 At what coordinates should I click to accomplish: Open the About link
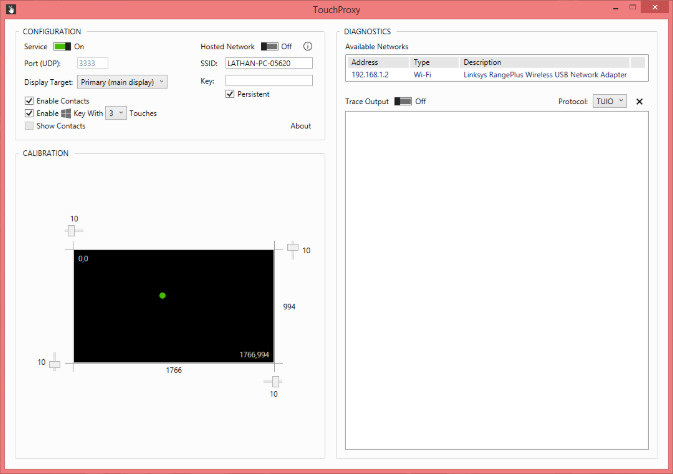click(300, 126)
